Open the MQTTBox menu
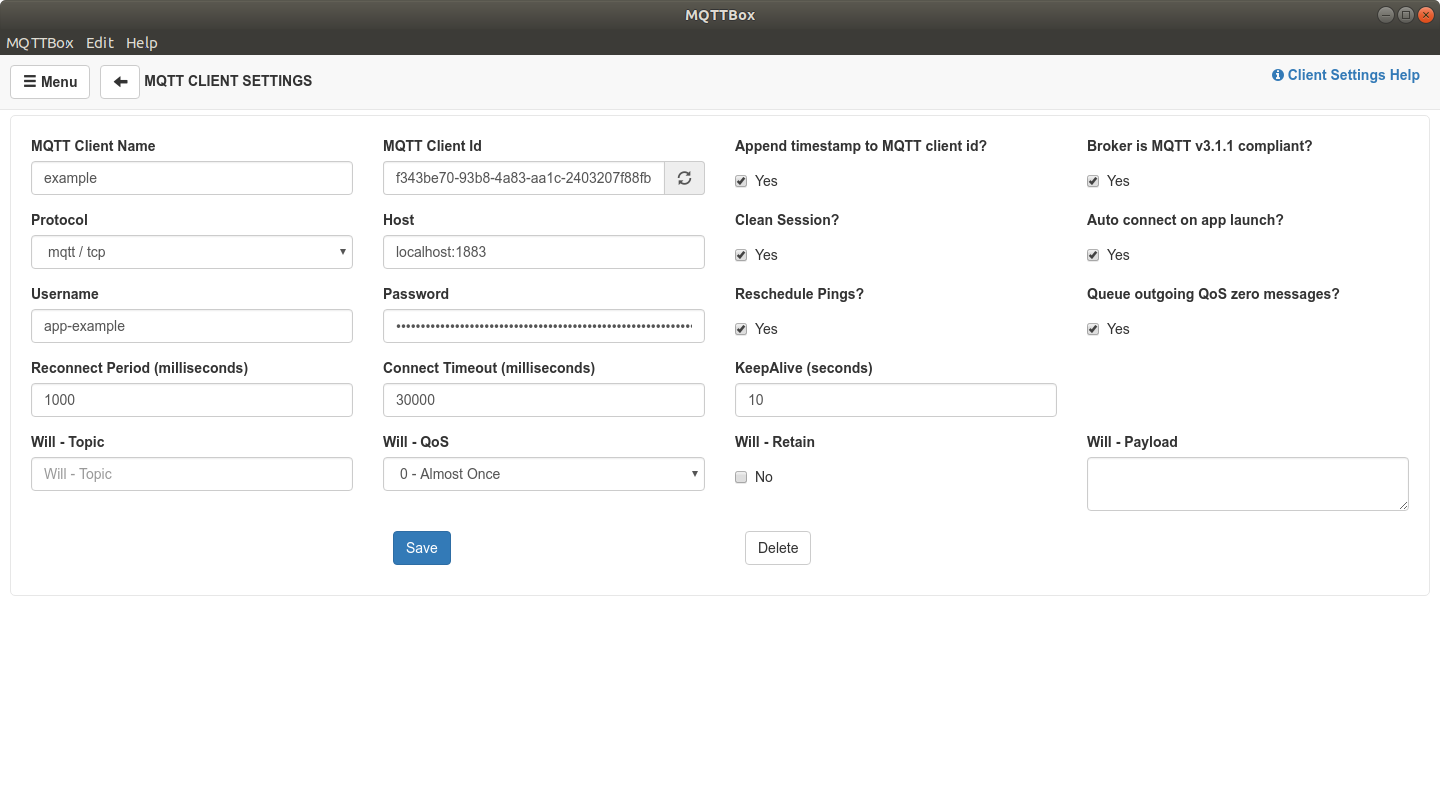1440x789 pixels. (39, 43)
